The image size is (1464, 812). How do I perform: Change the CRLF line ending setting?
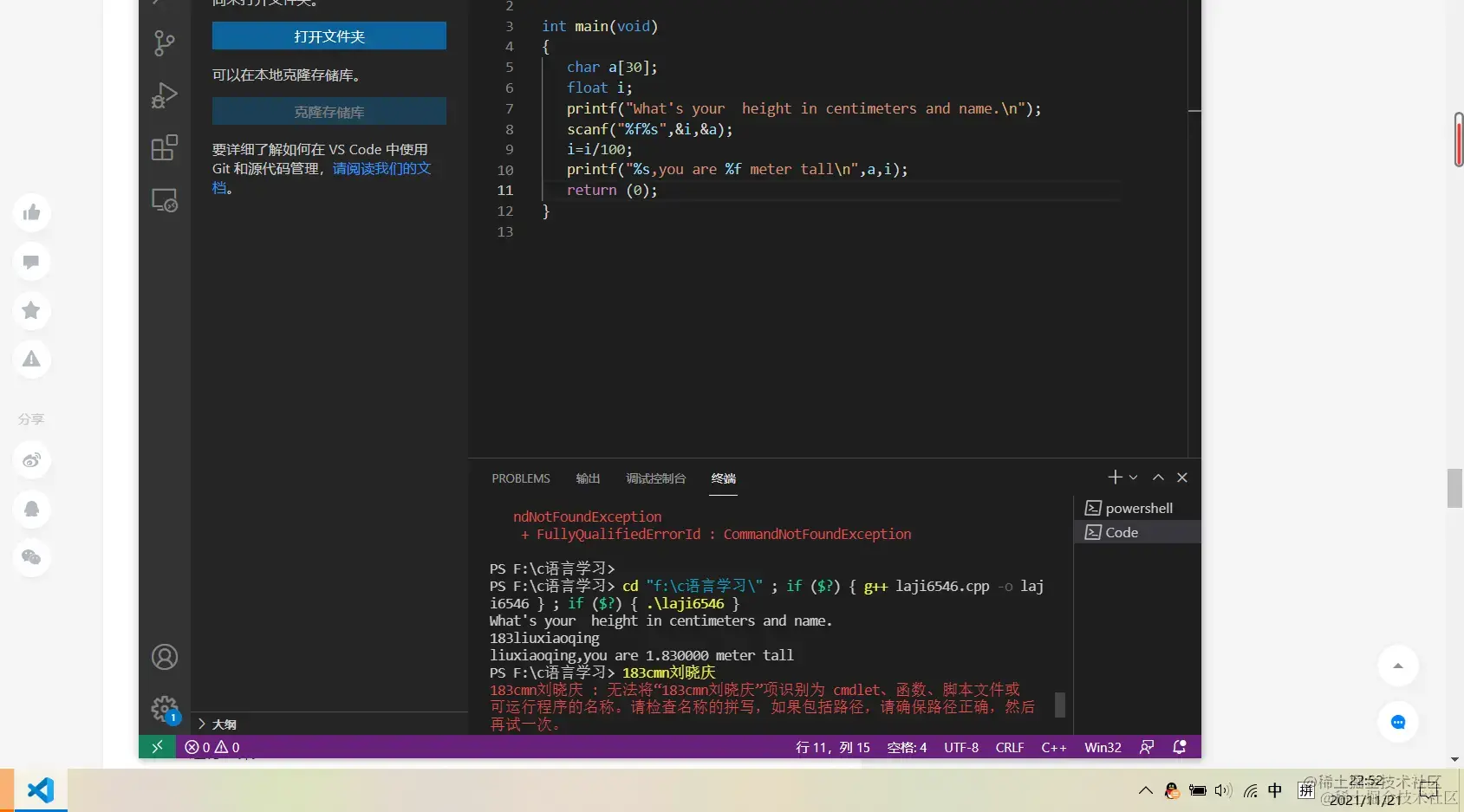(x=1010, y=747)
